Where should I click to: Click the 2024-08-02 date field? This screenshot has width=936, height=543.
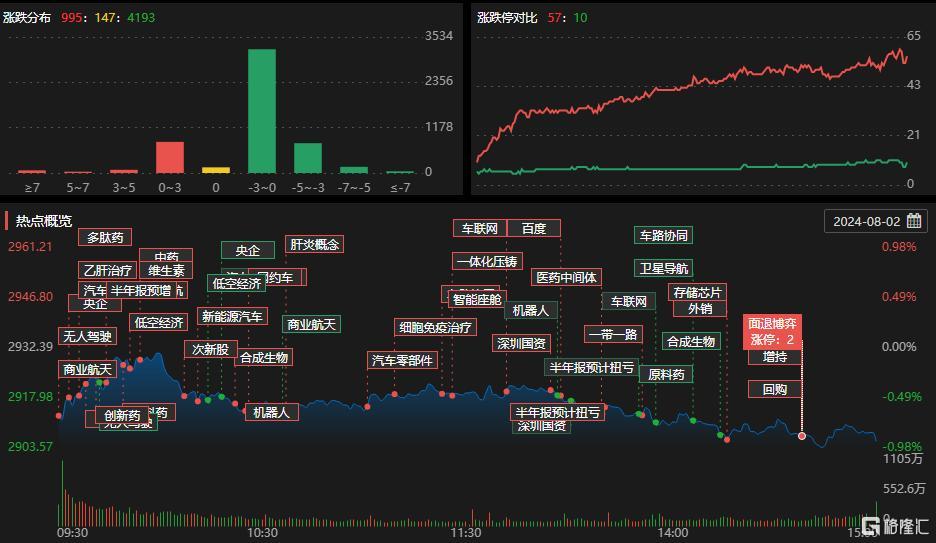click(876, 221)
